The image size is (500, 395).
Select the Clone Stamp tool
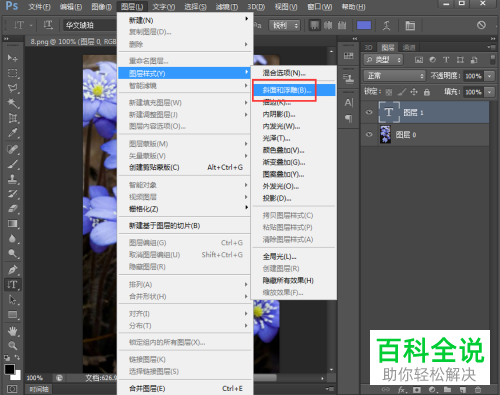click(12, 179)
